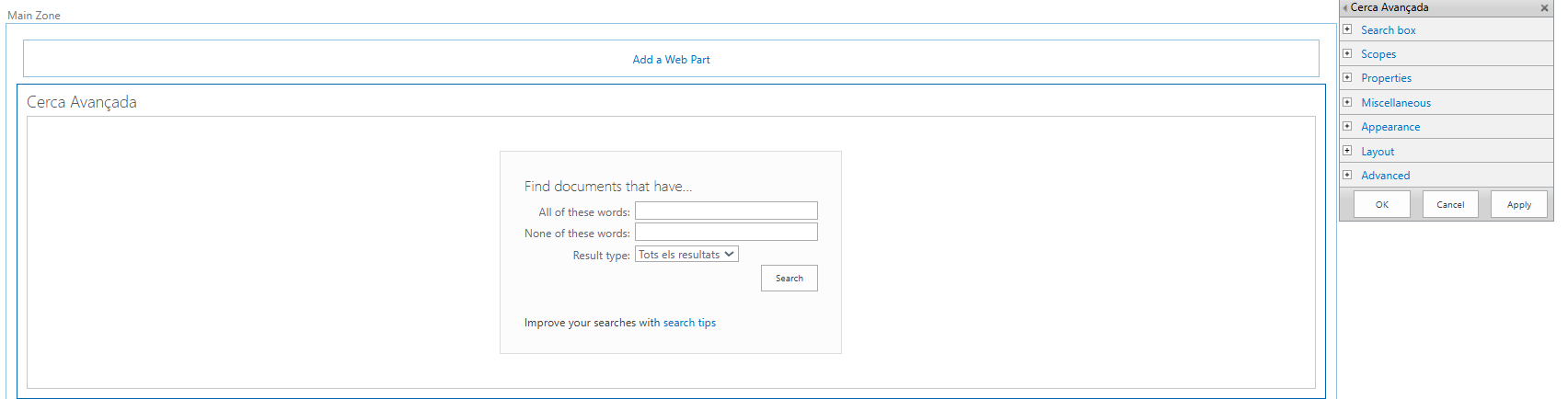The image size is (1568, 399).
Task: Open the search tips link
Action: (689, 323)
